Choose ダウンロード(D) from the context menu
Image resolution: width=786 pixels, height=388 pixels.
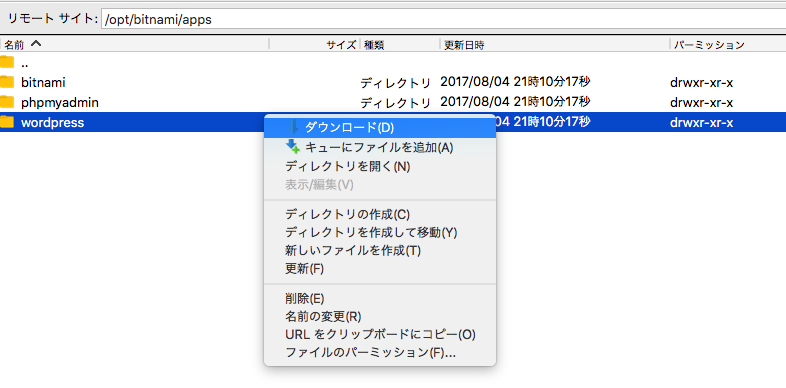coord(379,128)
